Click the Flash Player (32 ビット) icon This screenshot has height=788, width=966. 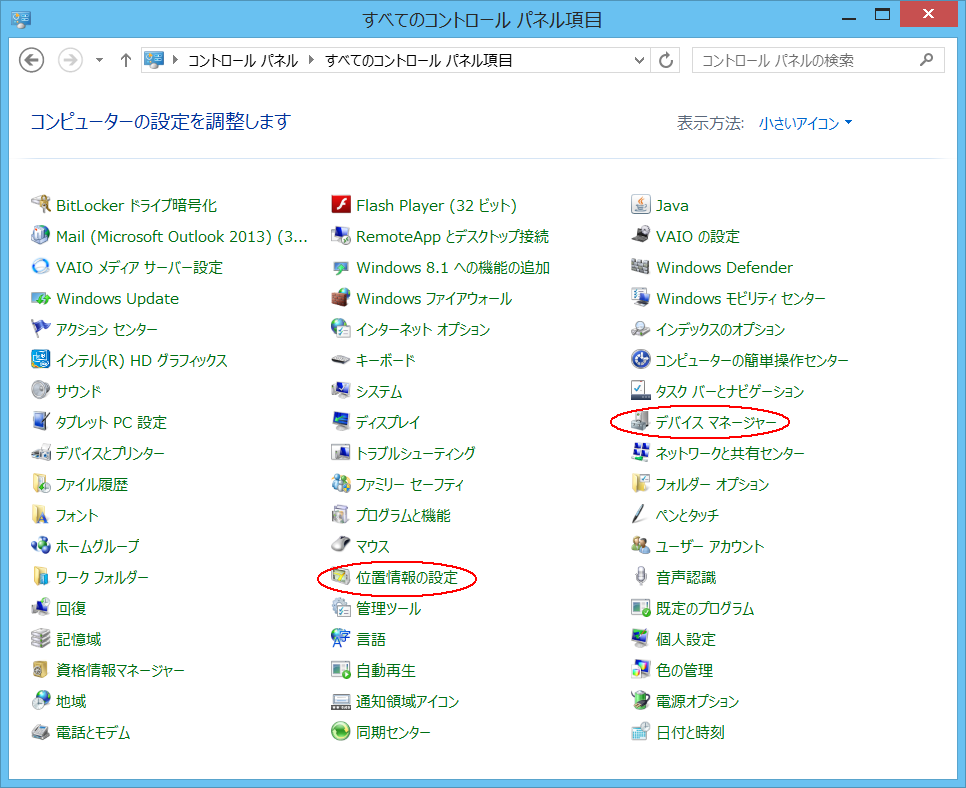341,205
